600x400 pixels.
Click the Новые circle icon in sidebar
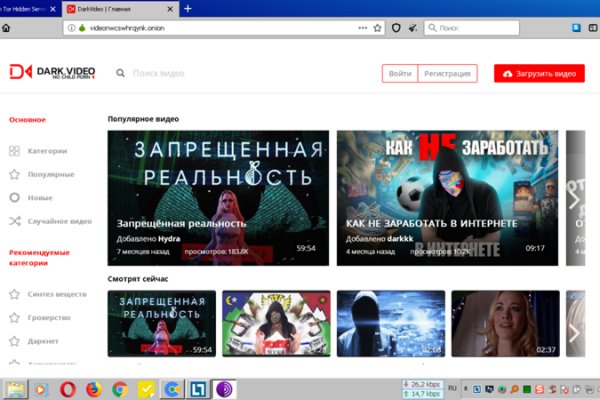point(14,198)
